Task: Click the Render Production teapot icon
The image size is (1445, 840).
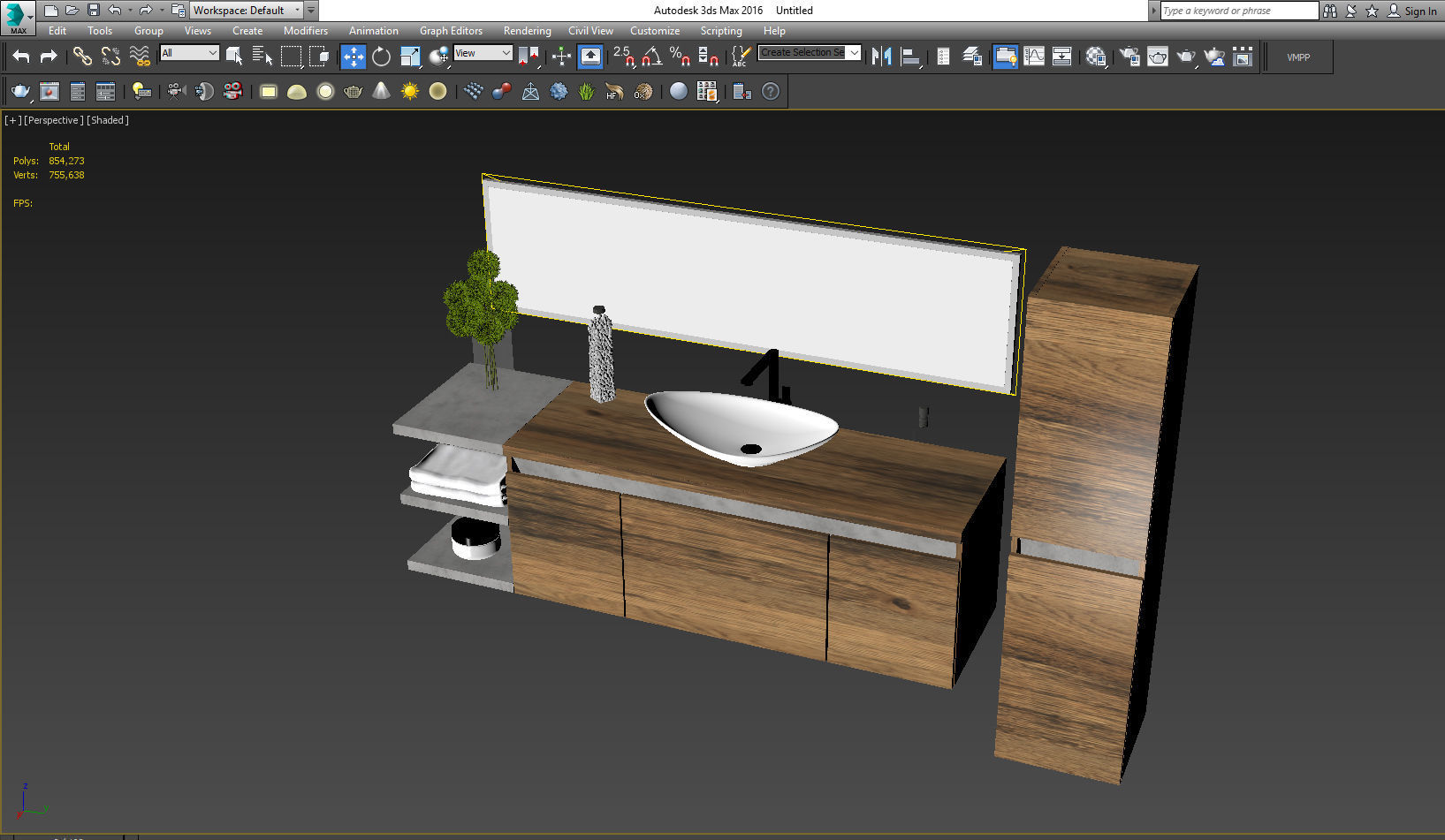Action: pos(1186,57)
